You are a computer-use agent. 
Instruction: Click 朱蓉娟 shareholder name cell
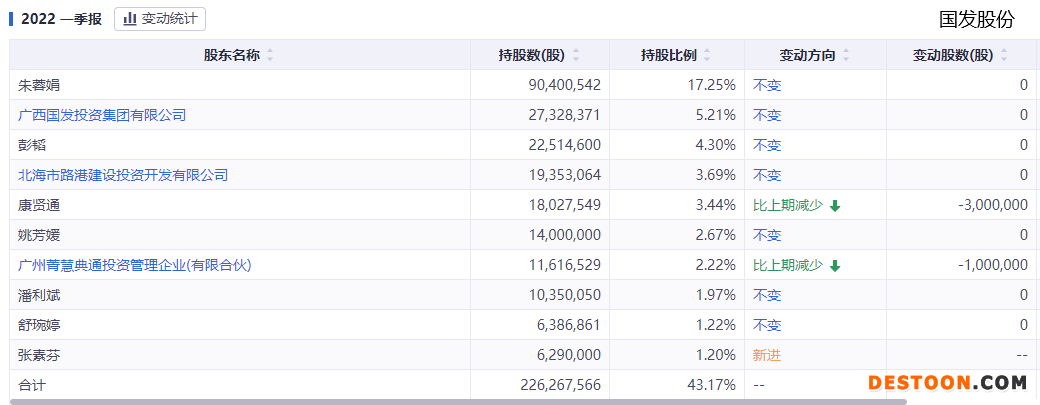(x=39, y=85)
